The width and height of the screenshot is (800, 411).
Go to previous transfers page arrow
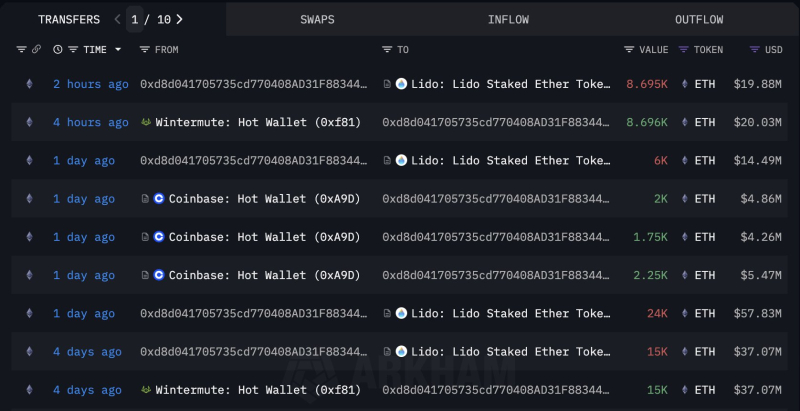117,19
